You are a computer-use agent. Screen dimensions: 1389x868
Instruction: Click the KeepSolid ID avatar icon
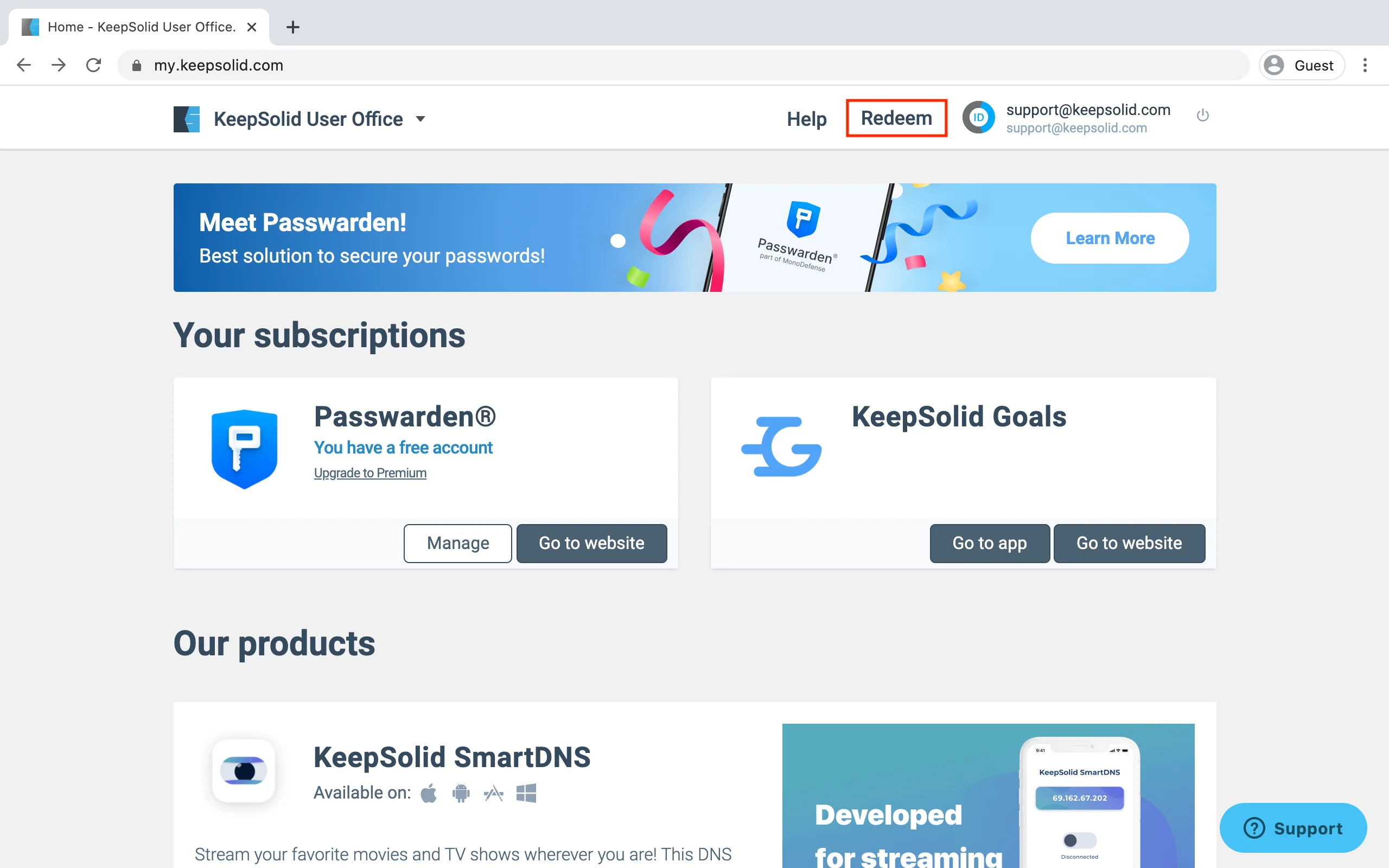pyautogui.click(x=978, y=118)
